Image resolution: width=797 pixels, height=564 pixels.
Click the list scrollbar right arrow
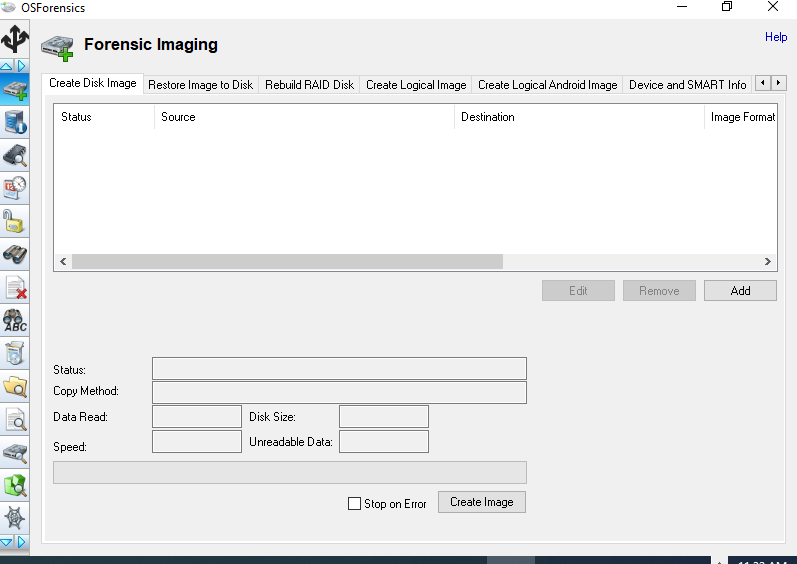pos(768,262)
